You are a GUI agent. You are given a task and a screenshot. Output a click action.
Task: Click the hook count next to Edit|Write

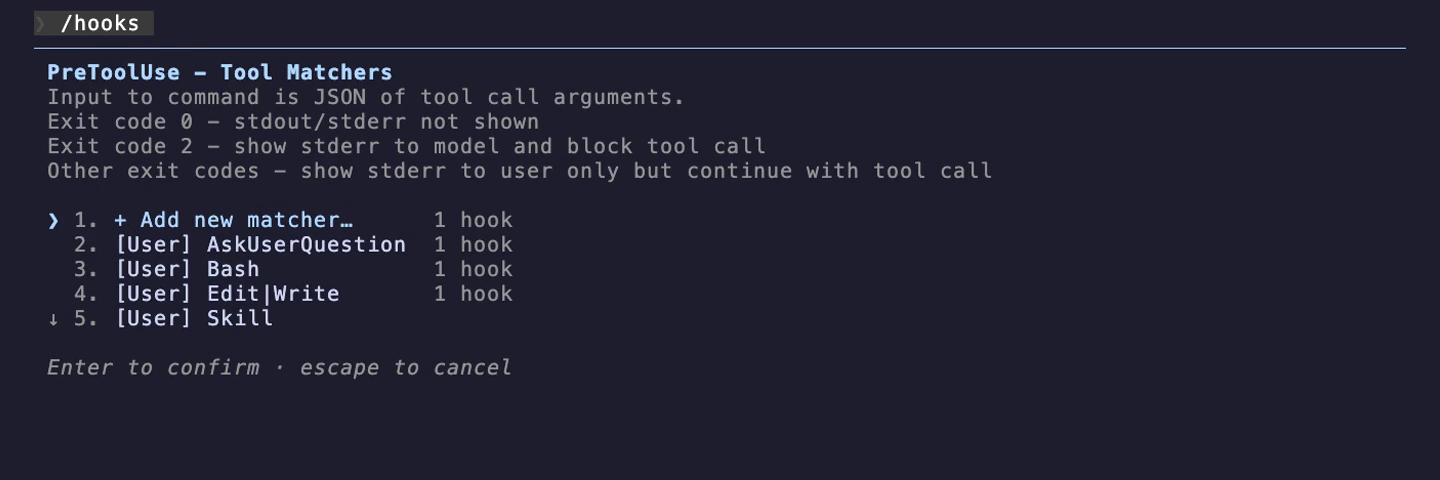click(x=473, y=294)
